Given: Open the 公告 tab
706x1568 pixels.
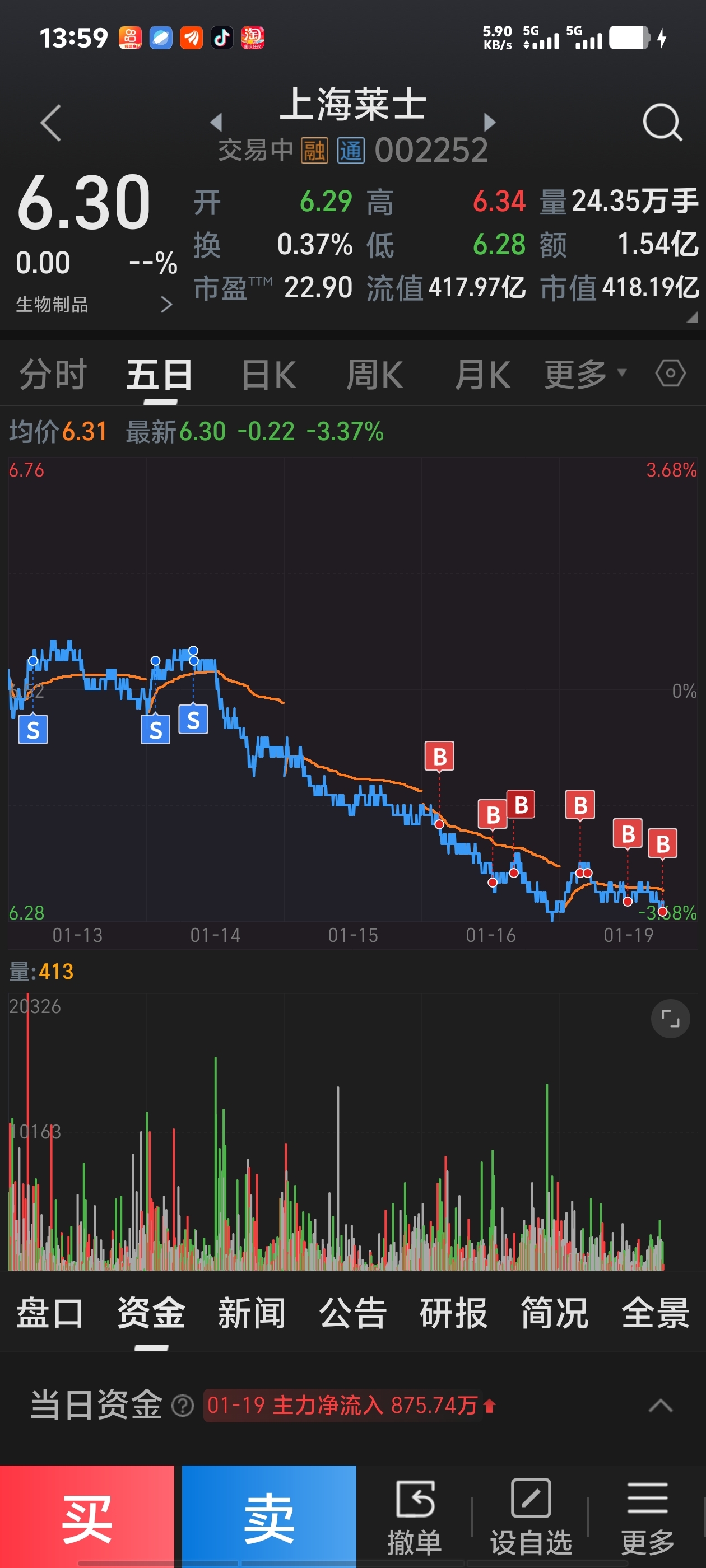Looking at the screenshot, I should pos(352,1313).
